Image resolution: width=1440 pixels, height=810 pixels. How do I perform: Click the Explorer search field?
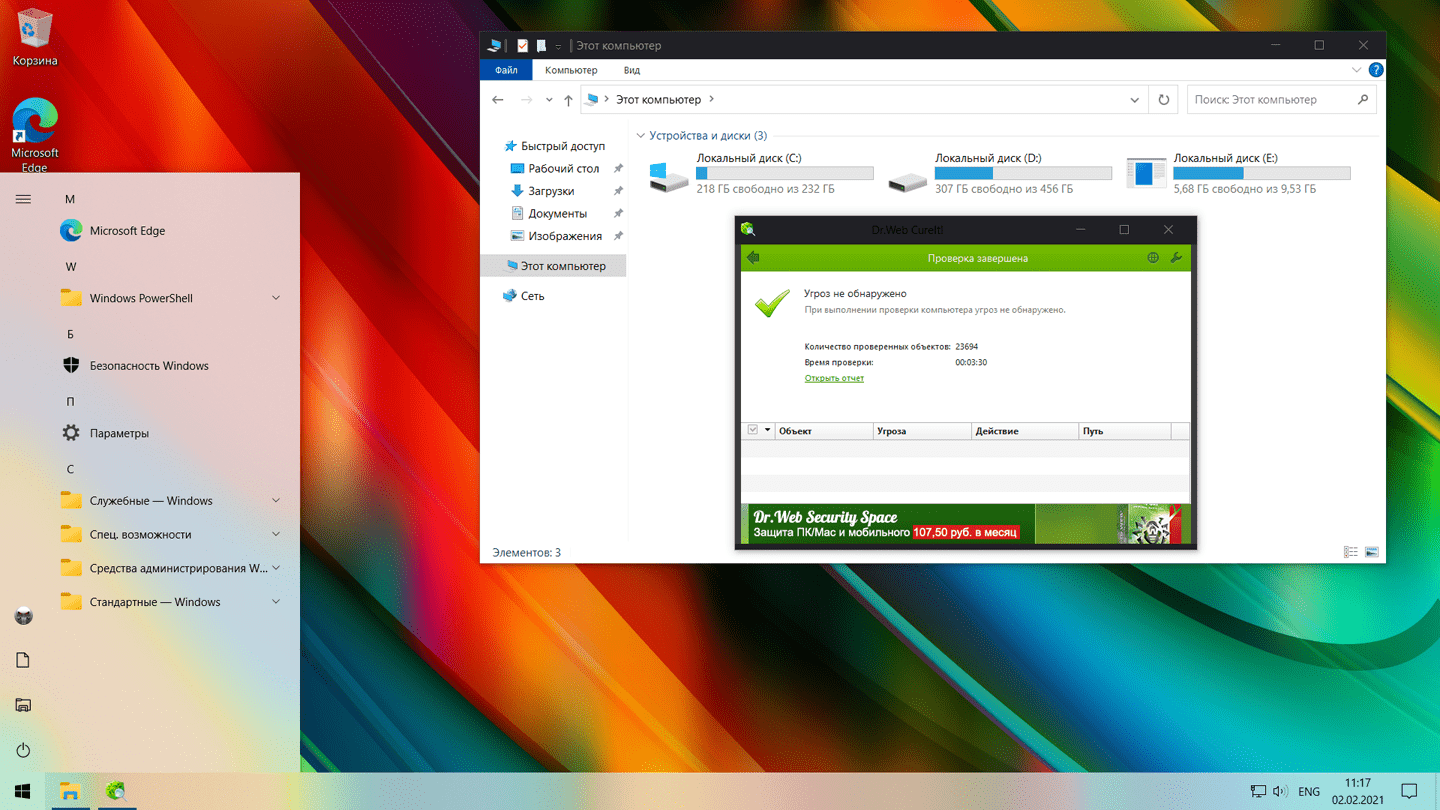[x=1270, y=100]
